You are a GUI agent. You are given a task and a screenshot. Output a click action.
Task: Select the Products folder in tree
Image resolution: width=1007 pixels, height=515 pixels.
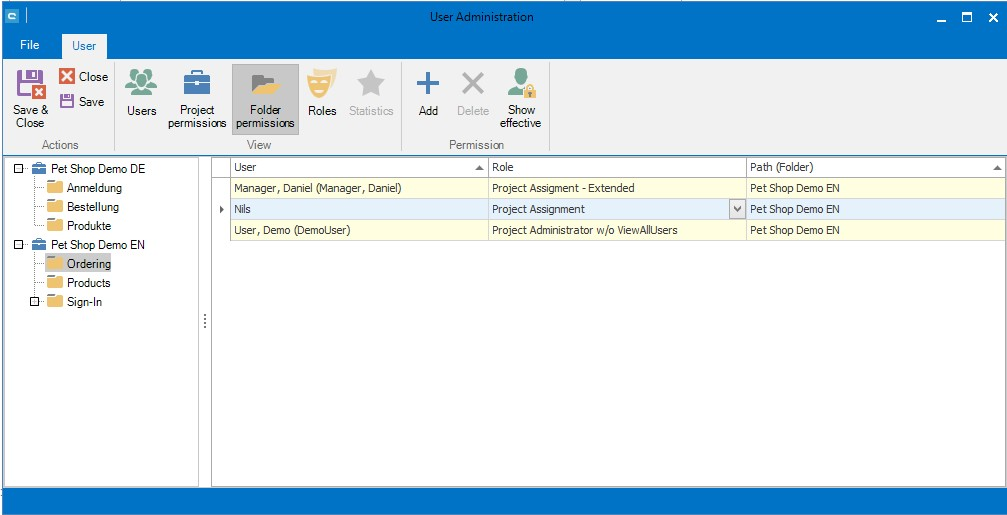click(x=88, y=283)
